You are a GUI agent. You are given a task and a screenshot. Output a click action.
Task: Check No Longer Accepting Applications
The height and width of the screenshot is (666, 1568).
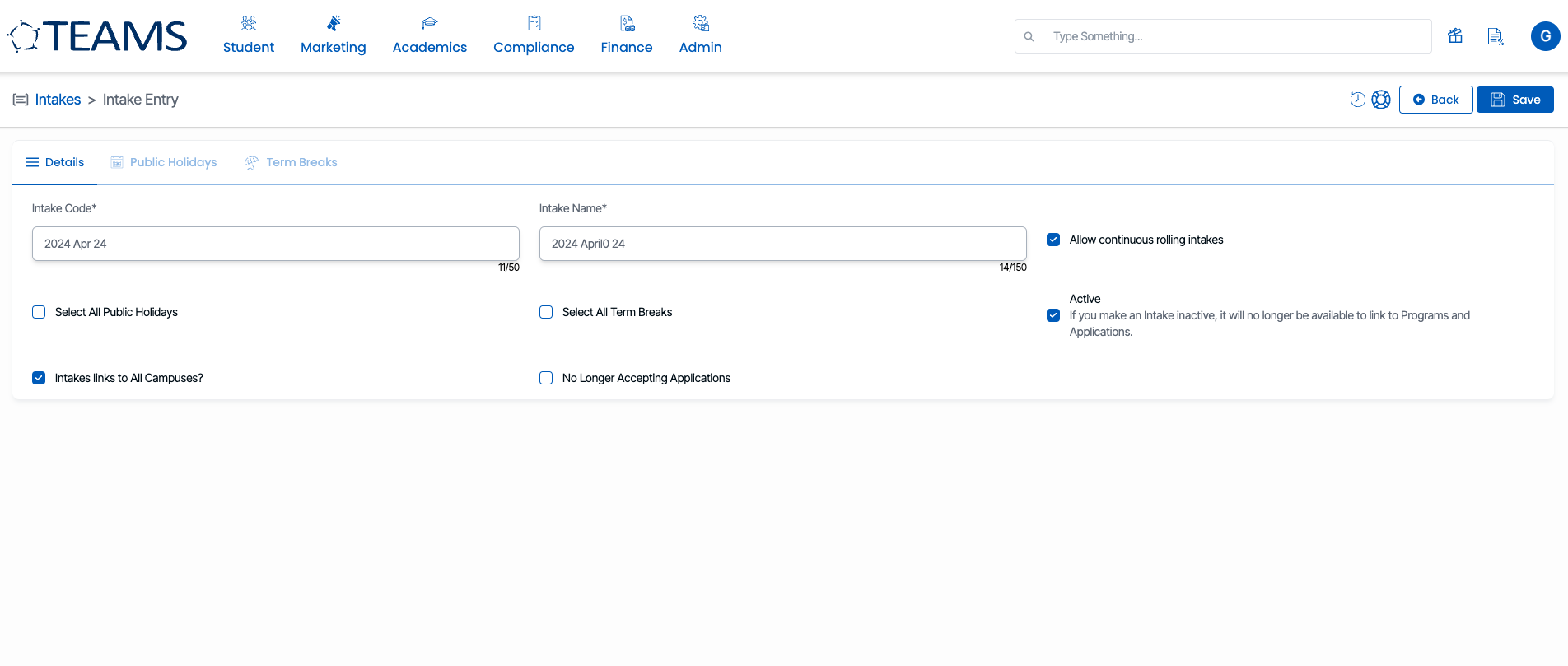pyautogui.click(x=546, y=378)
